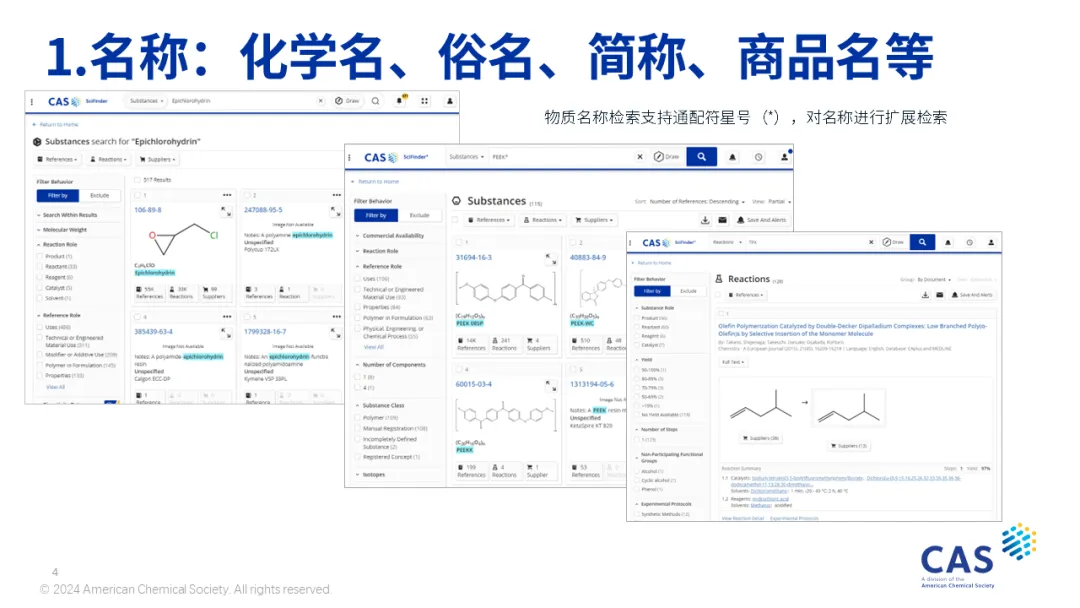Expand the structure image for 60015-03-4
The image size is (1080, 608).
(x=551, y=386)
